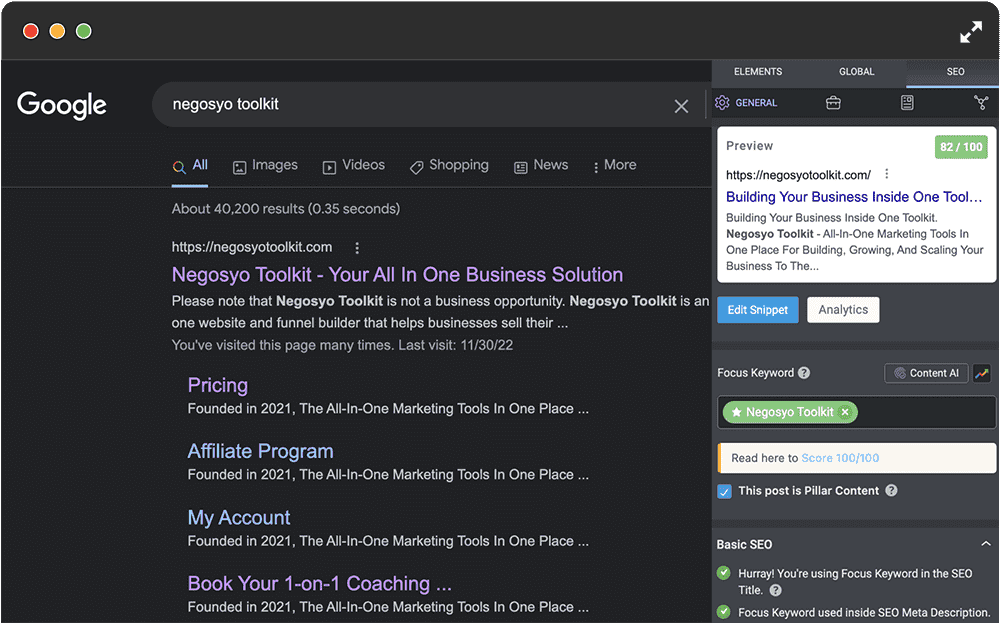Open the trends chart icon beside Content AI
The height and width of the screenshot is (629, 1000).
(982, 373)
